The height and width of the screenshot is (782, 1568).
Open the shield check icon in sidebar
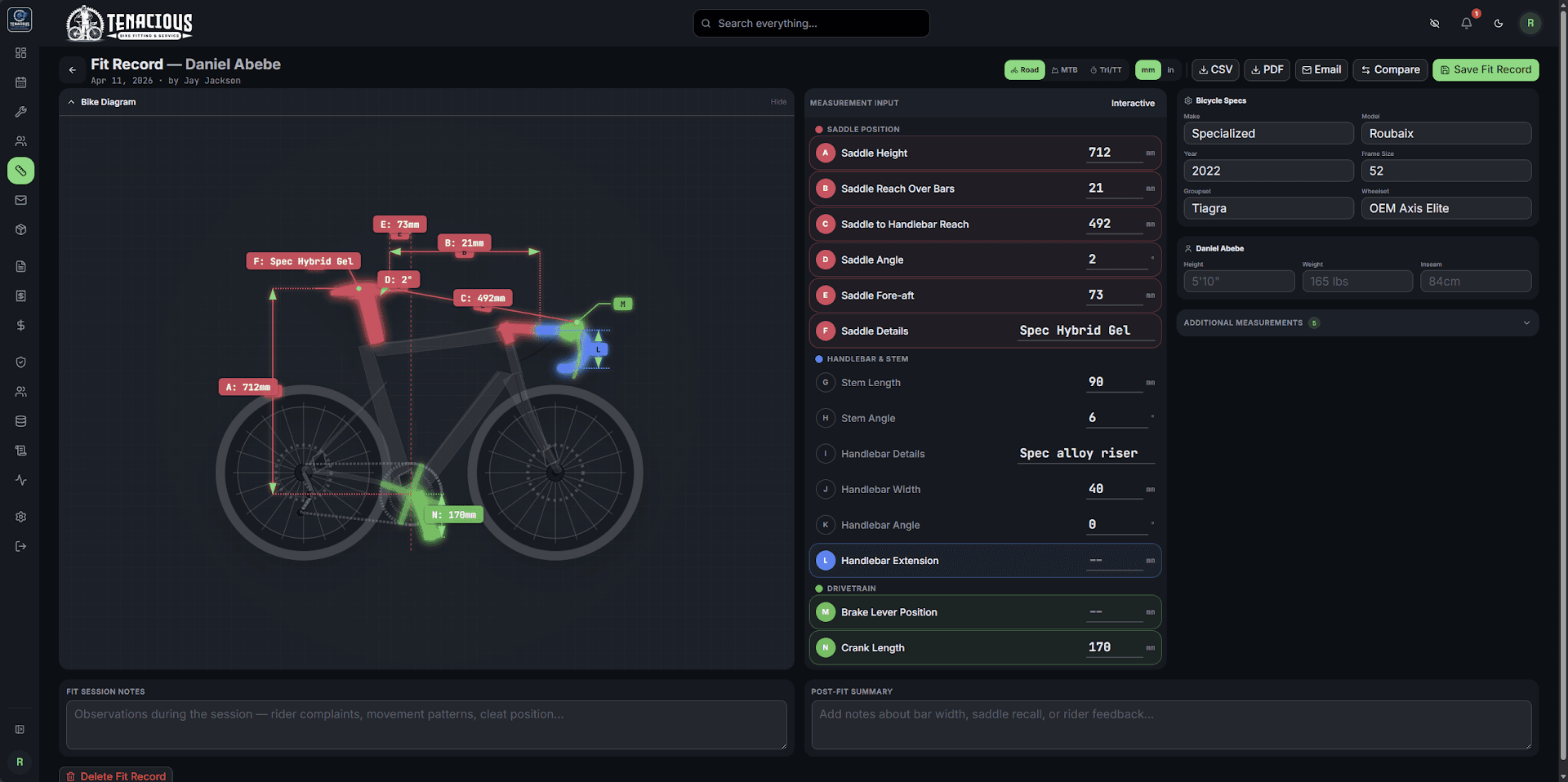point(20,362)
